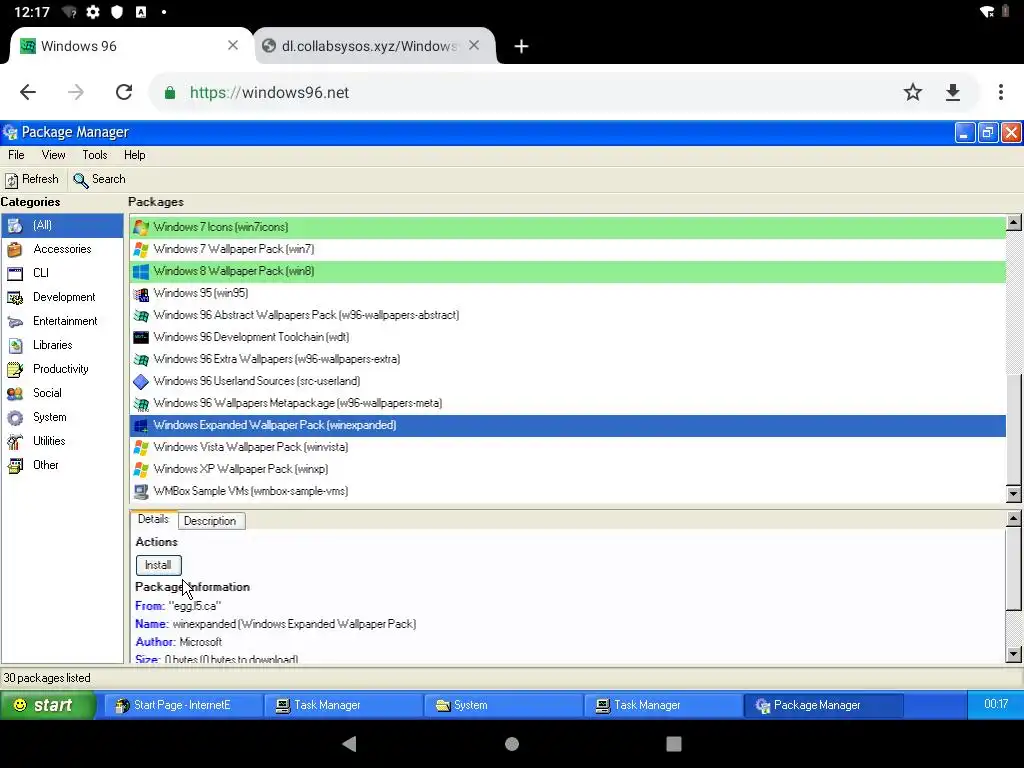Image resolution: width=1024 pixels, height=768 pixels.
Task: Bookmark page with the star icon
Action: (x=913, y=92)
